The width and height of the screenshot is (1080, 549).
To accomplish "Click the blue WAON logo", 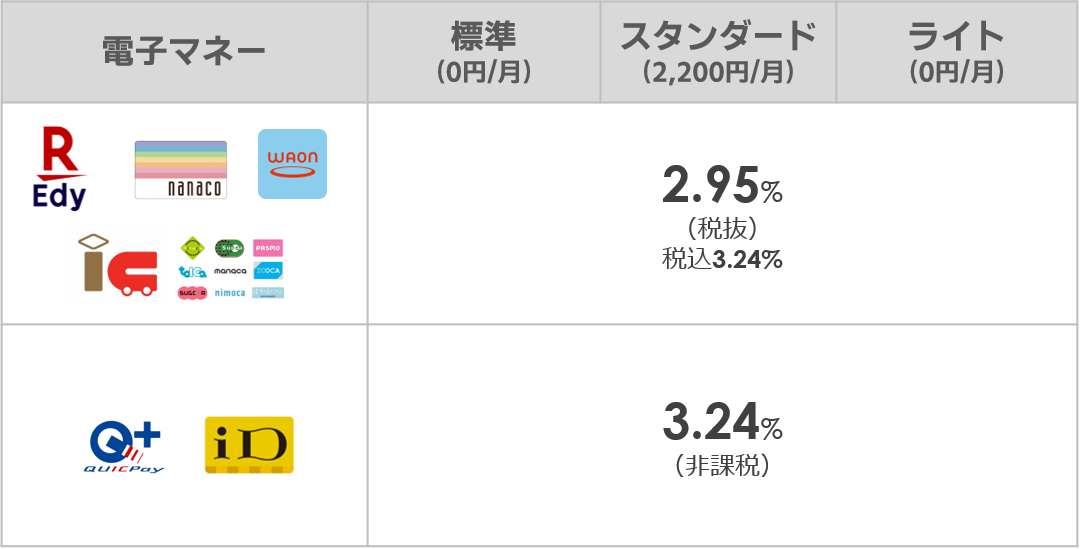I will [x=292, y=164].
